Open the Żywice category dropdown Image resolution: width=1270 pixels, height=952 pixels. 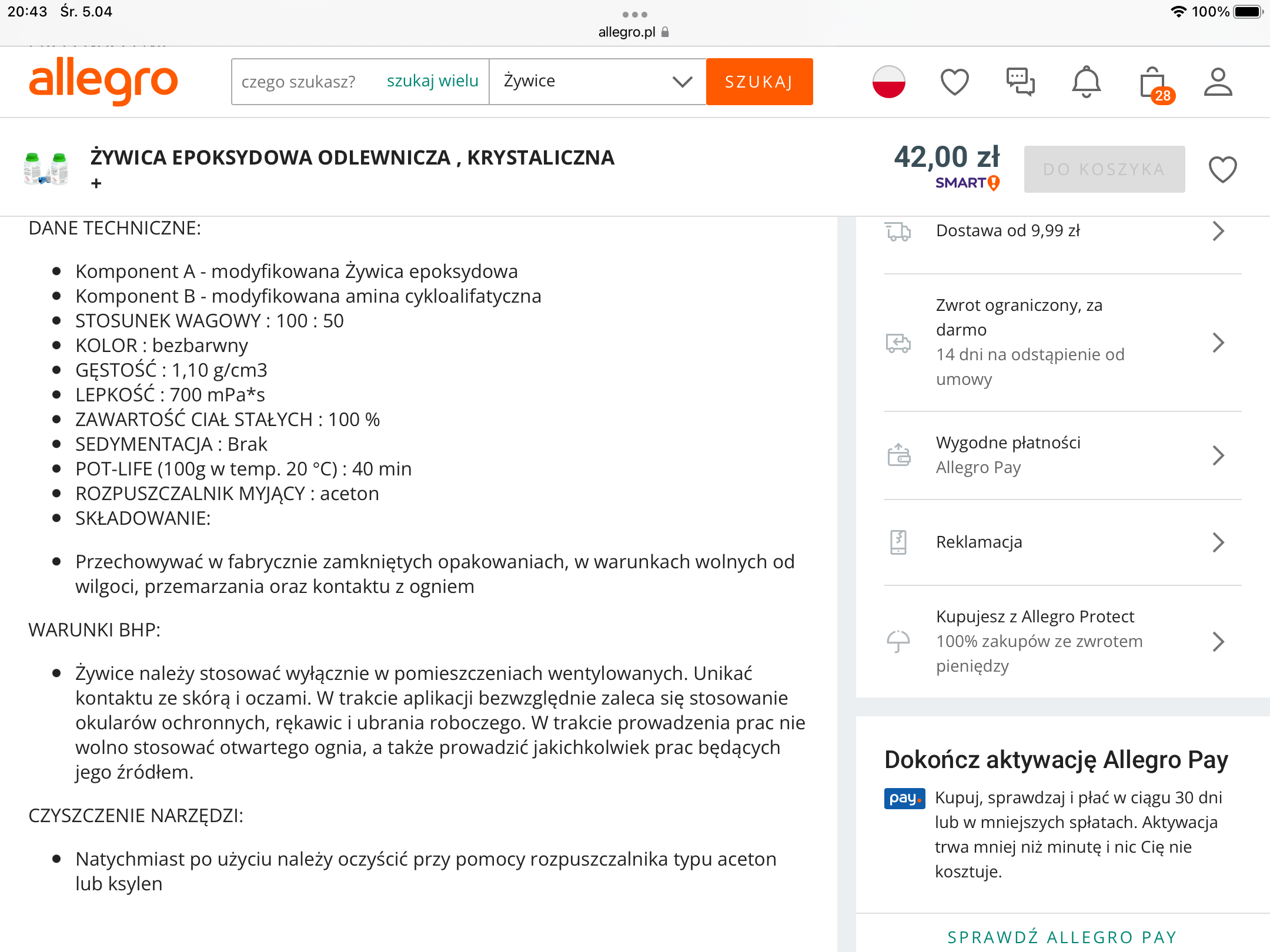(597, 82)
